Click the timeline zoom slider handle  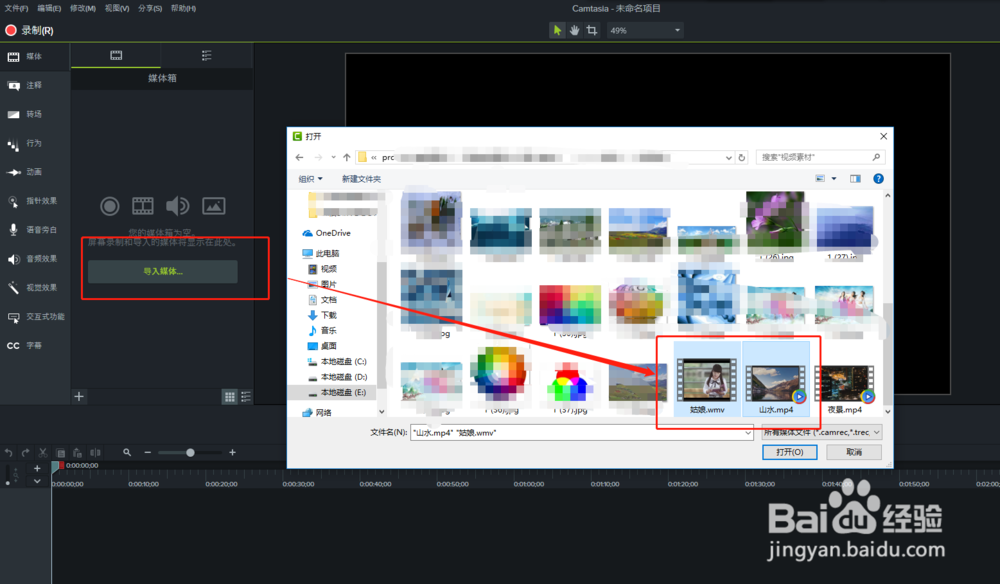[x=190, y=453]
